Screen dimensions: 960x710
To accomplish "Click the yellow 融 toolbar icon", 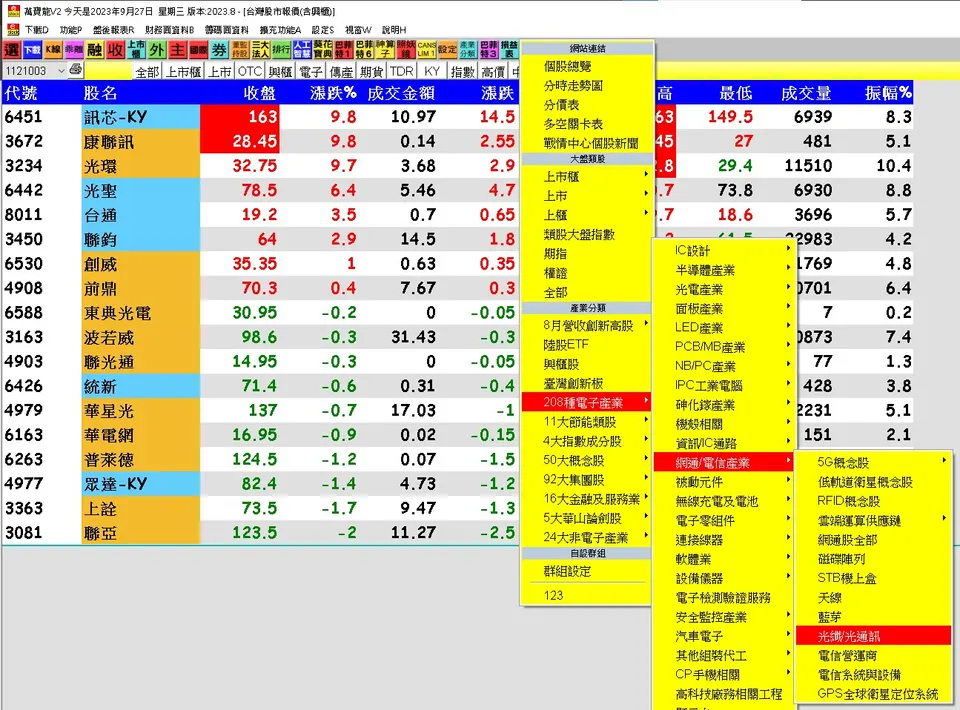I will (x=95, y=50).
